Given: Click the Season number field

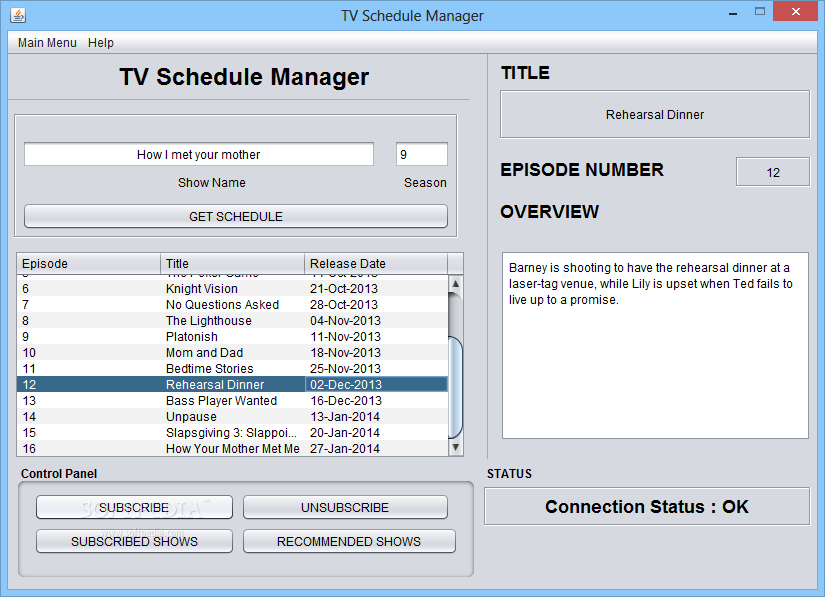Looking at the screenshot, I should pos(421,155).
